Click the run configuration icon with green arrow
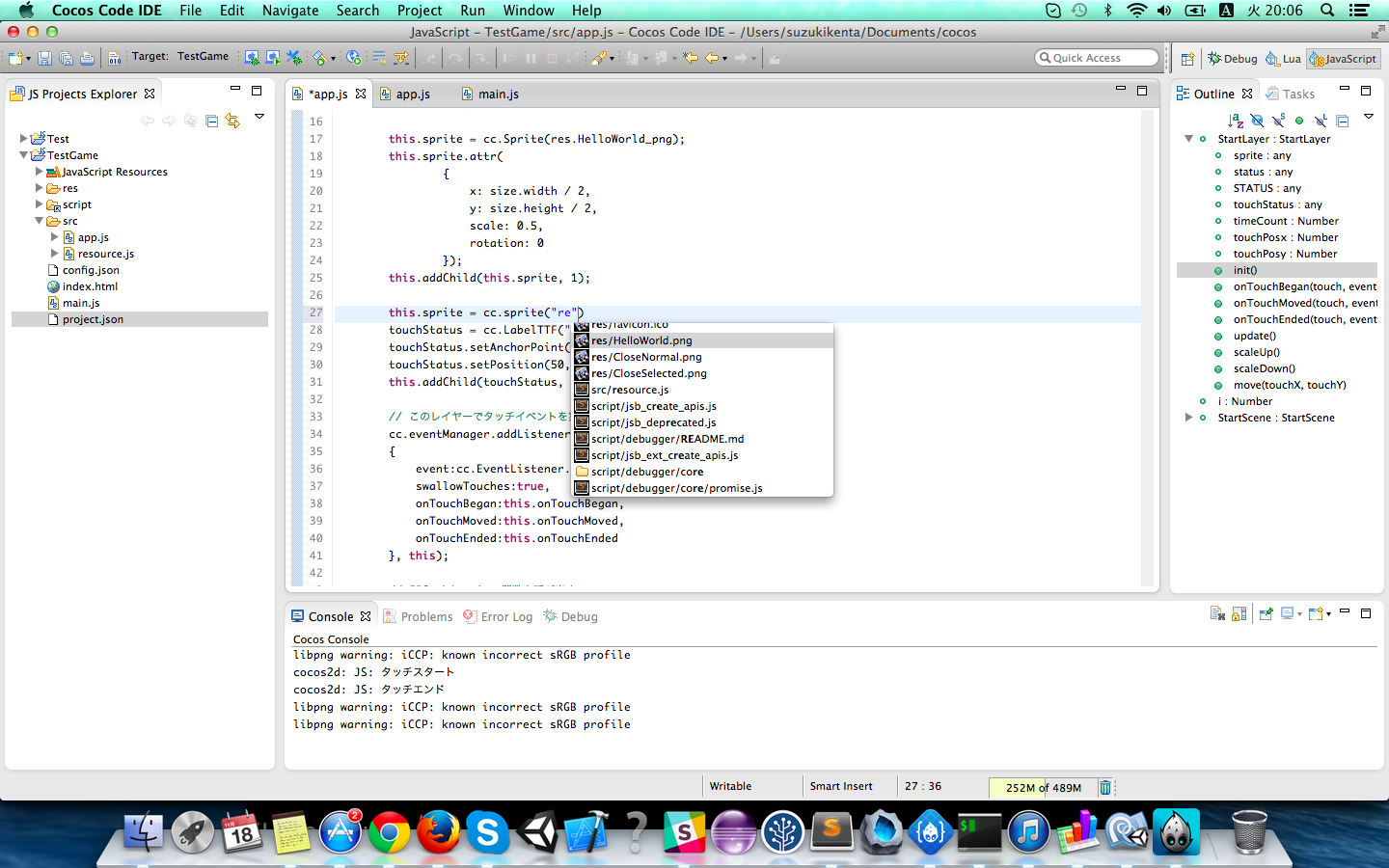 click(273, 58)
